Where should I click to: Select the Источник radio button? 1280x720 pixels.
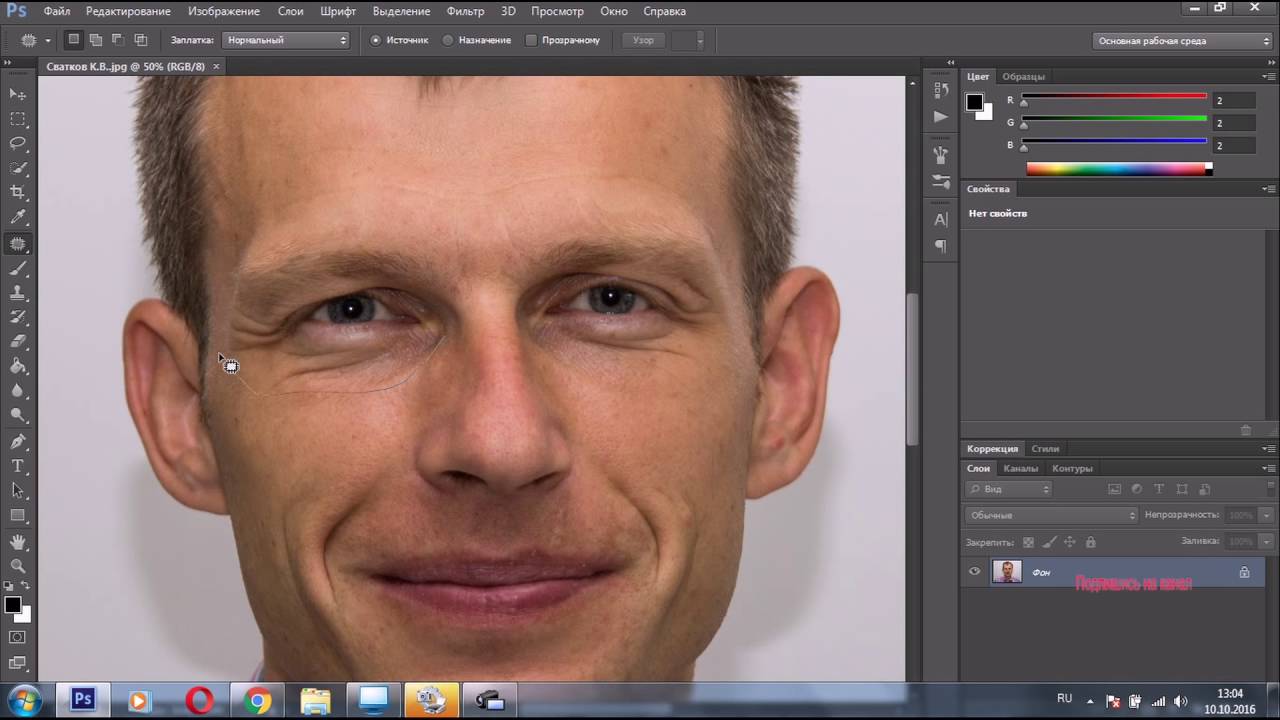point(376,40)
